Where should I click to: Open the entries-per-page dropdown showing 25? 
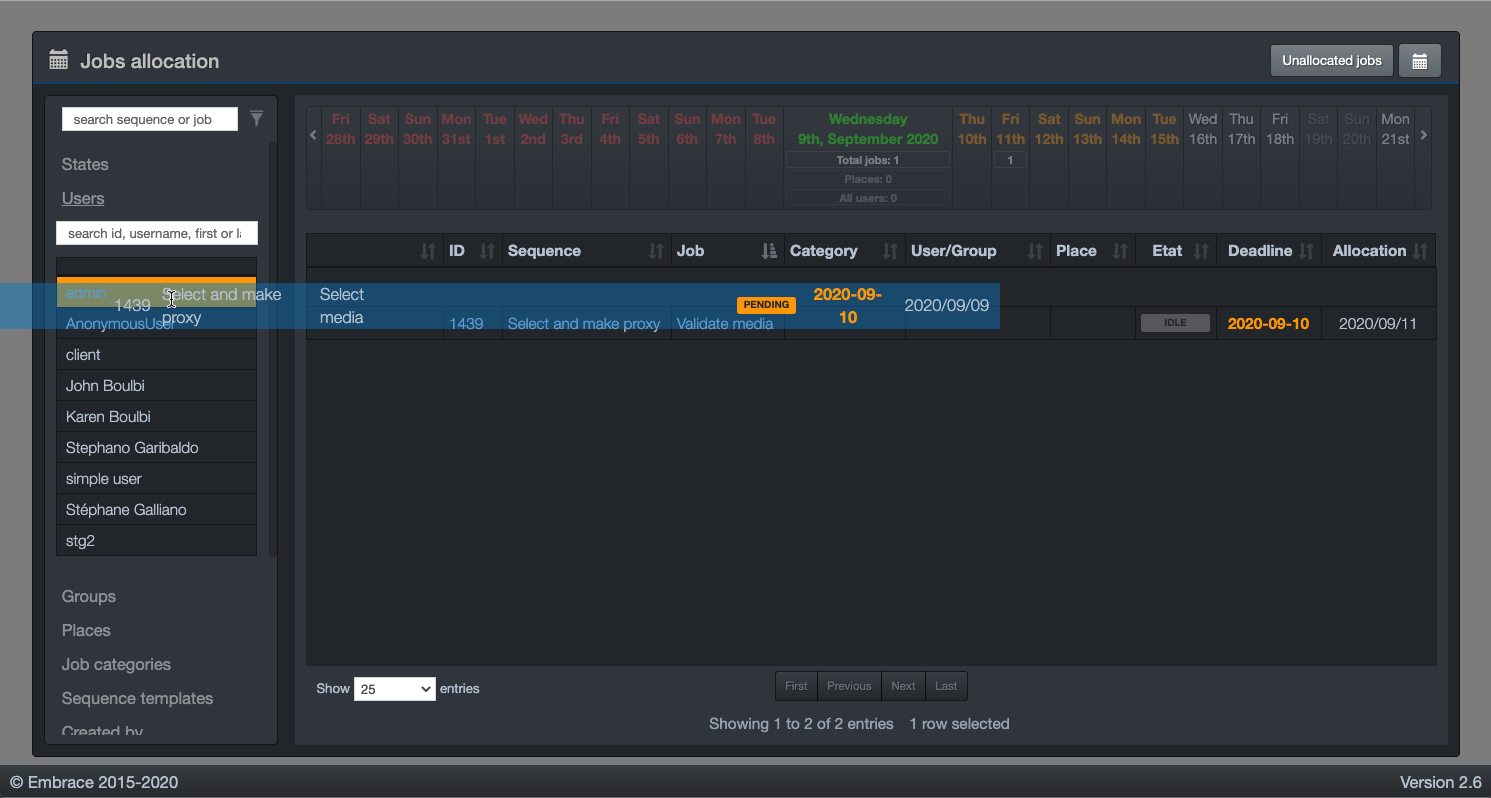coord(395,689)
